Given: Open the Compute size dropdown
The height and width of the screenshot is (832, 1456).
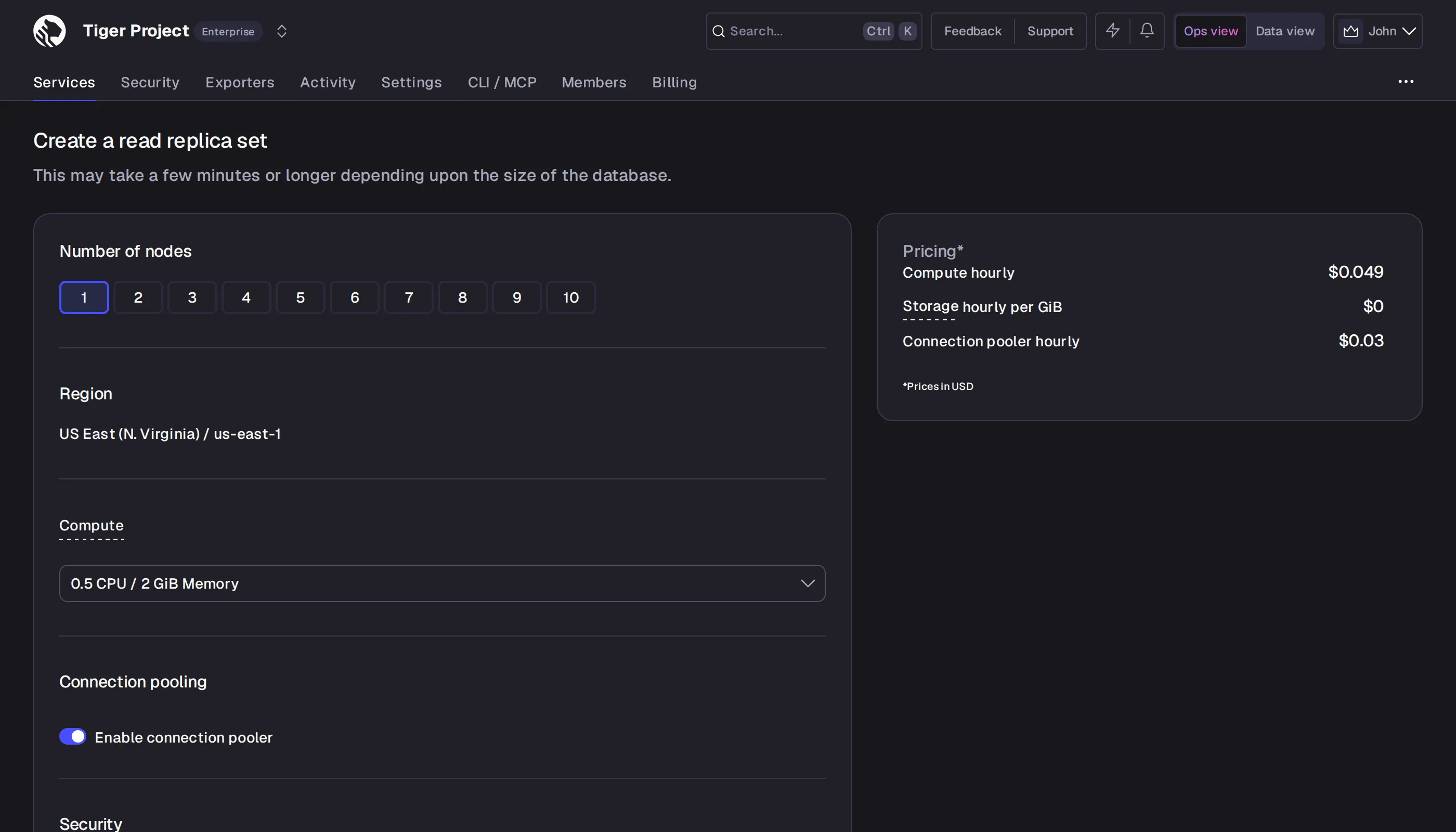Looking at the screenshot, I should coord(443,583).
